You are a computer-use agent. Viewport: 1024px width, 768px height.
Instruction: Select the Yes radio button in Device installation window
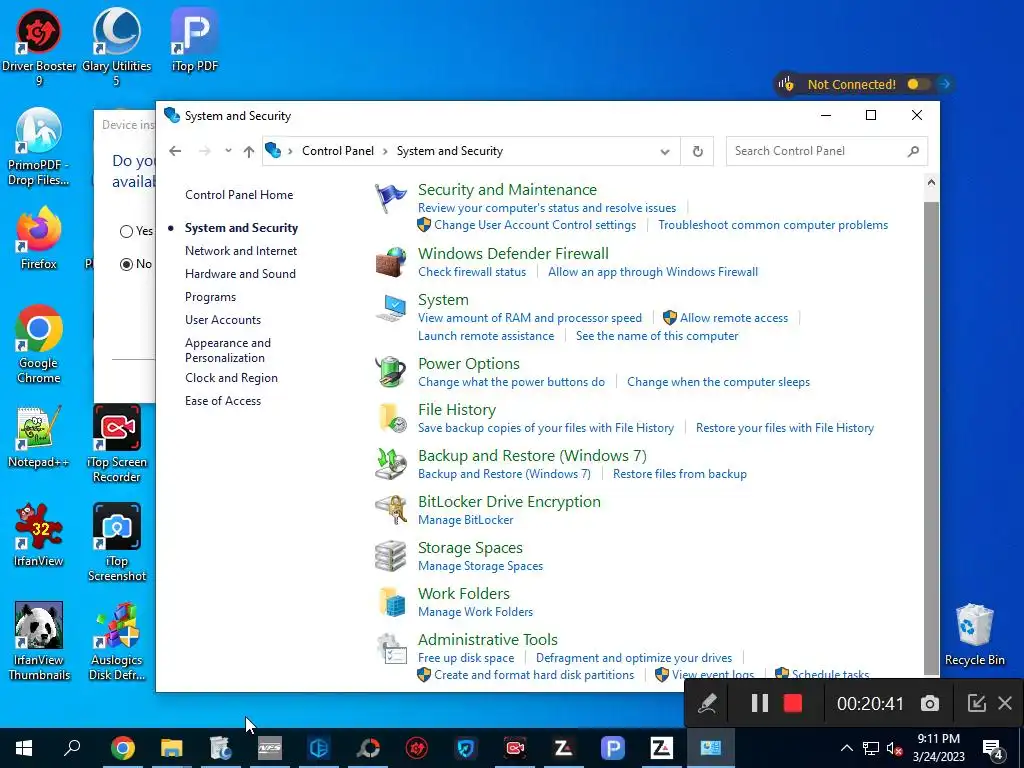click(x=127, y=231)
